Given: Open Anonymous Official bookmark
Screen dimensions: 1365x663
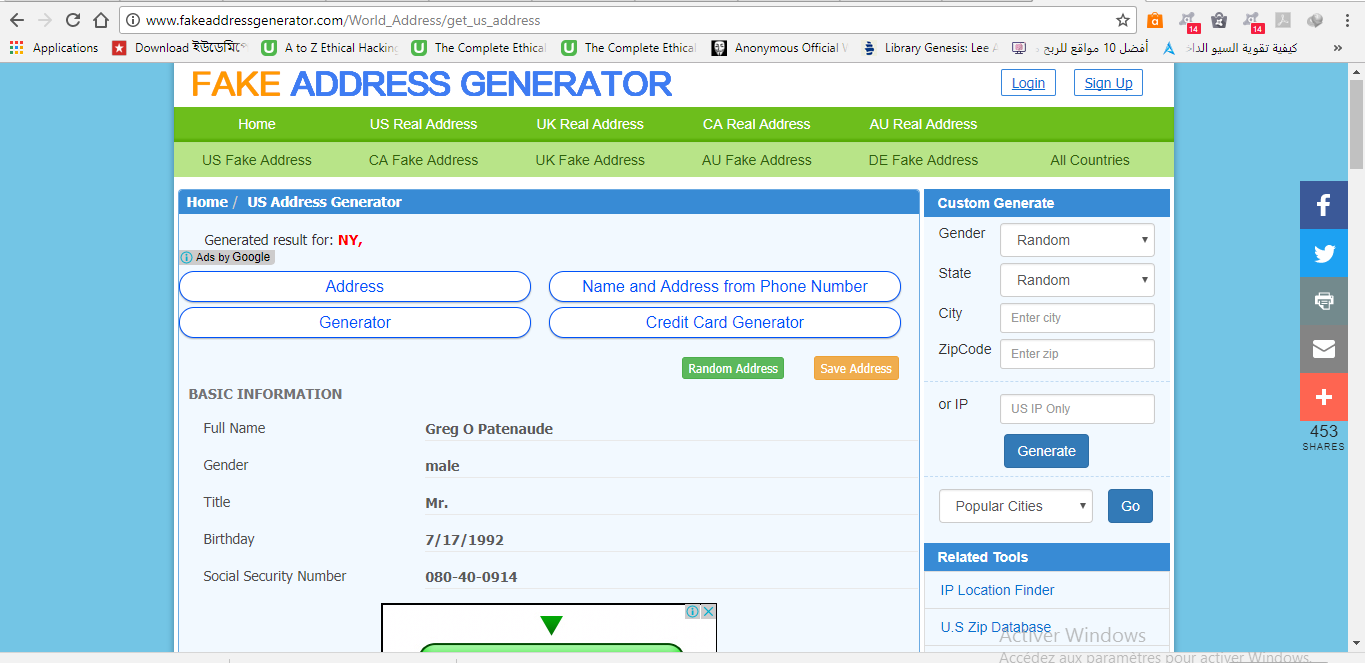Looking at the screenshot, I should click(x=779, y=47).
